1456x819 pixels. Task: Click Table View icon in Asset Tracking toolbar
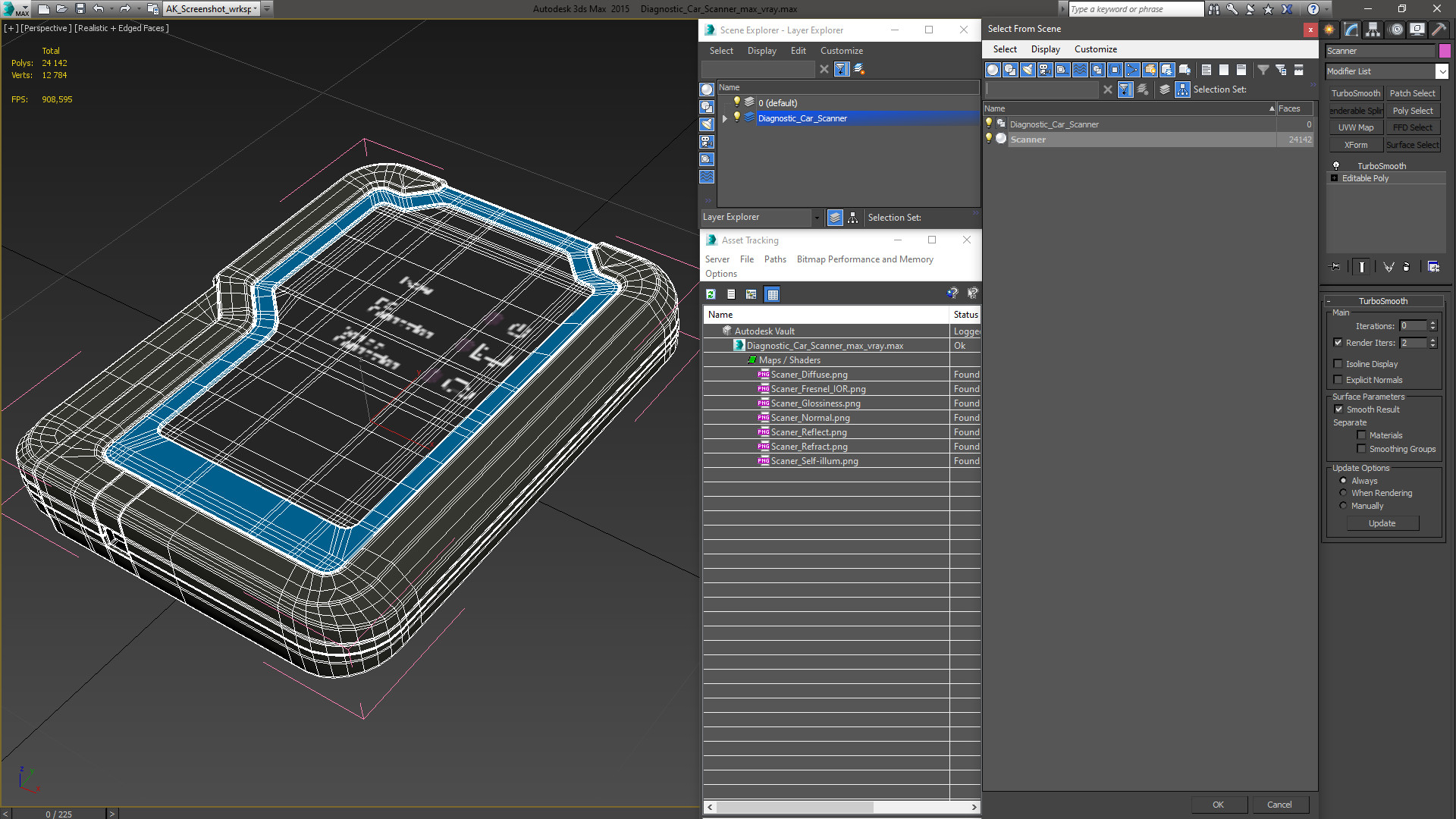(772, 294)
